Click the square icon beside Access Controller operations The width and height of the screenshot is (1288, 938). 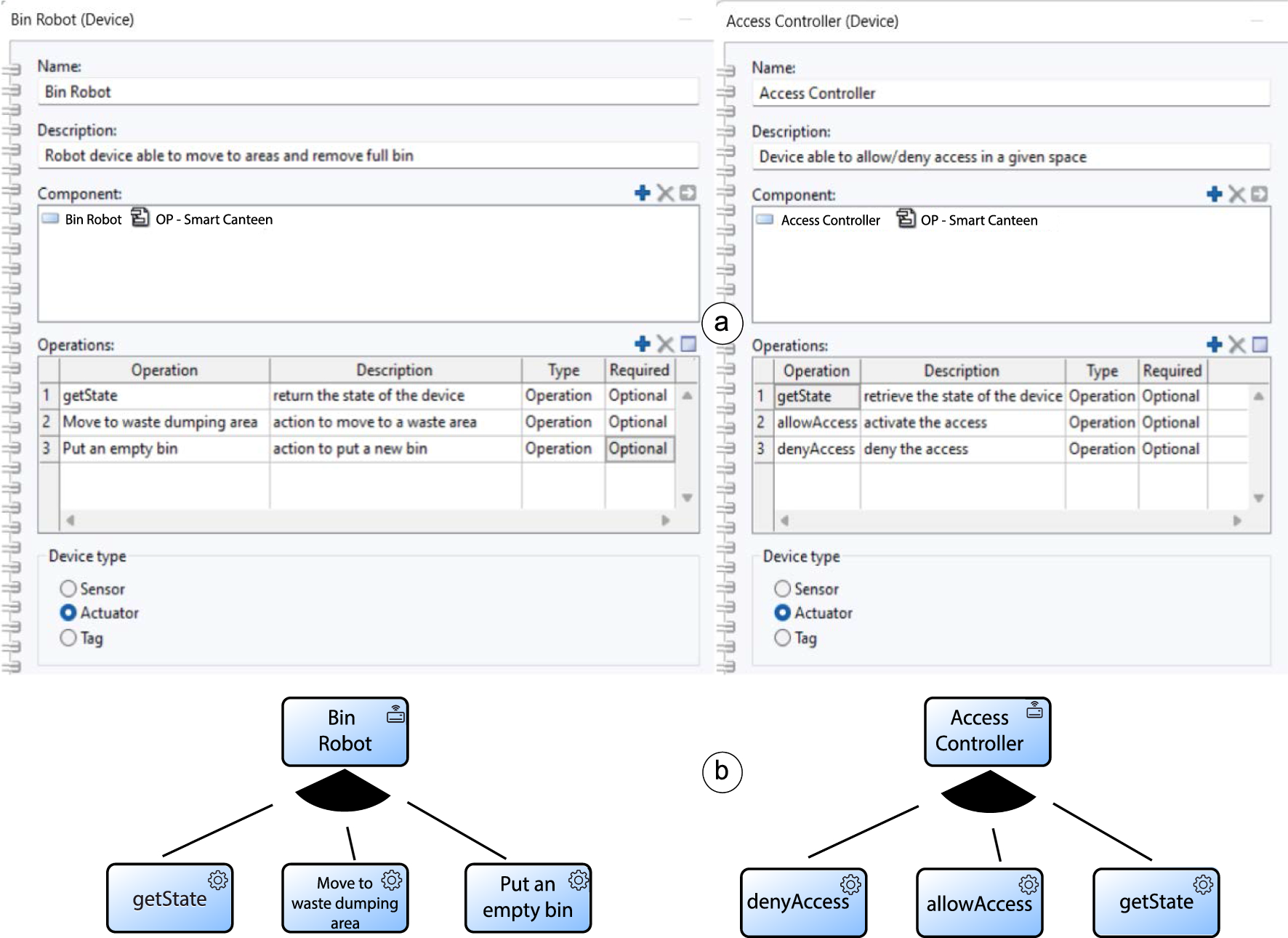pos(1260,345)
